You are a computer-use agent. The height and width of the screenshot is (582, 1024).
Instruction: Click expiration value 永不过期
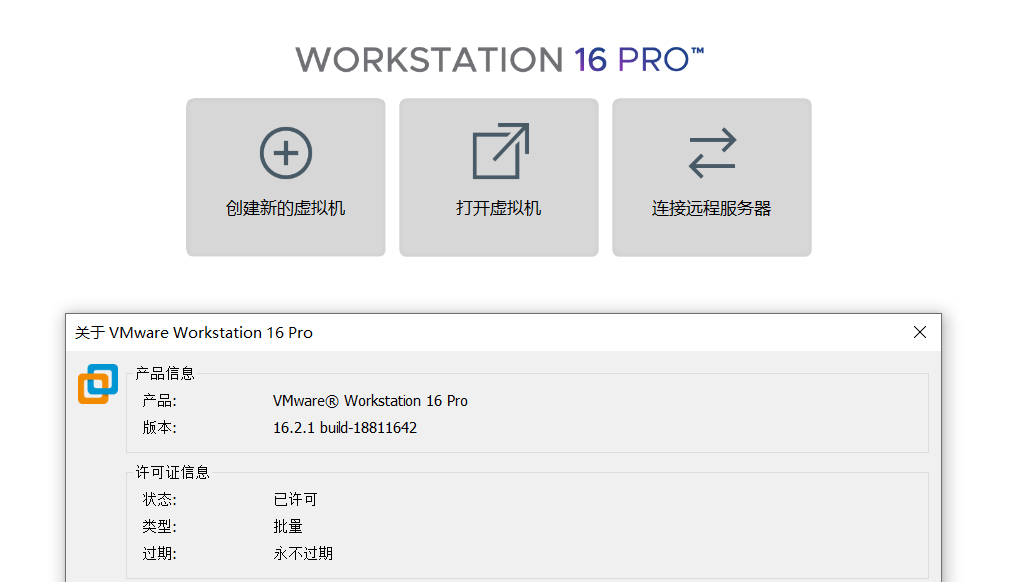[x=303, y=554]
